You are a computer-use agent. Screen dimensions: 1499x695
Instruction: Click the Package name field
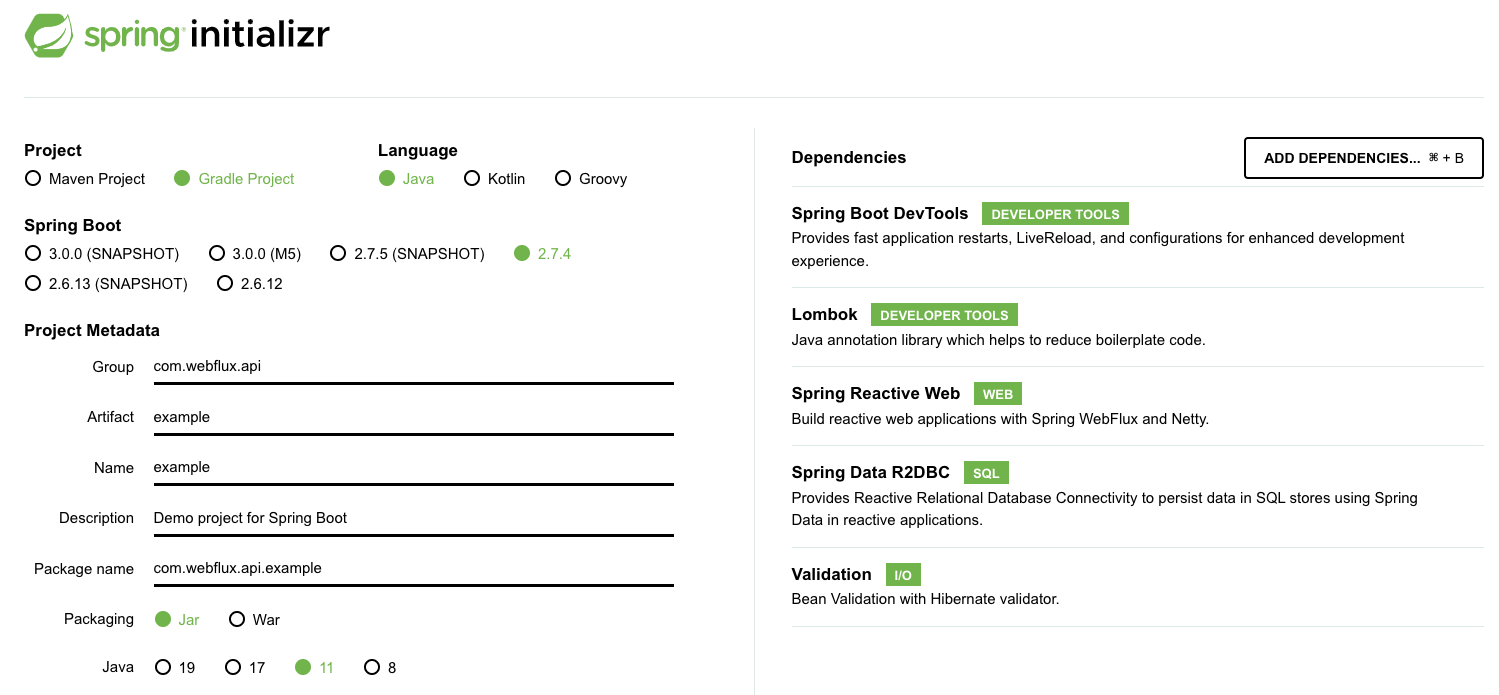click(x=413, y=568)
